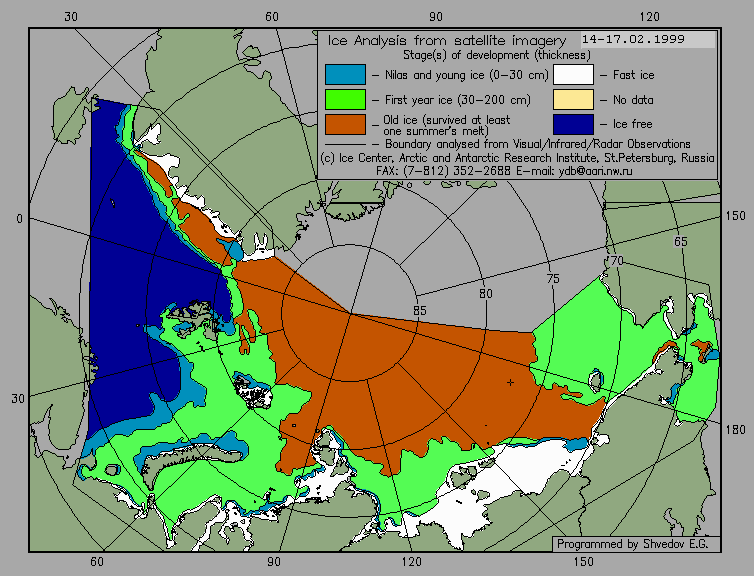Click 'Nilas and young ice (0-30 cm)' label
This screenshot has height=576, width=754.
[466, 75]
